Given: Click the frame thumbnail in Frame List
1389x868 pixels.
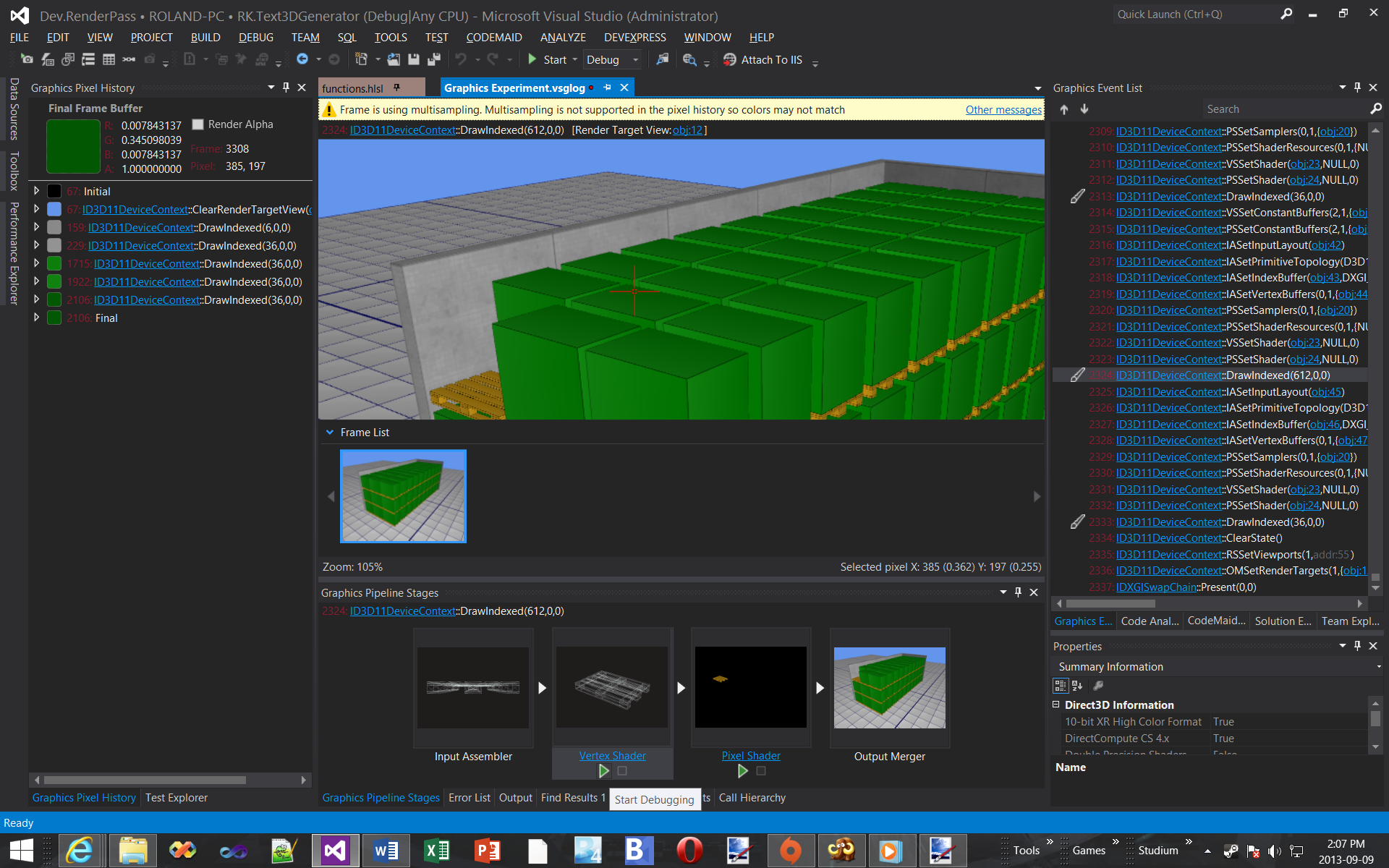Looking at the screenshot, I should (x=402, y=495).
